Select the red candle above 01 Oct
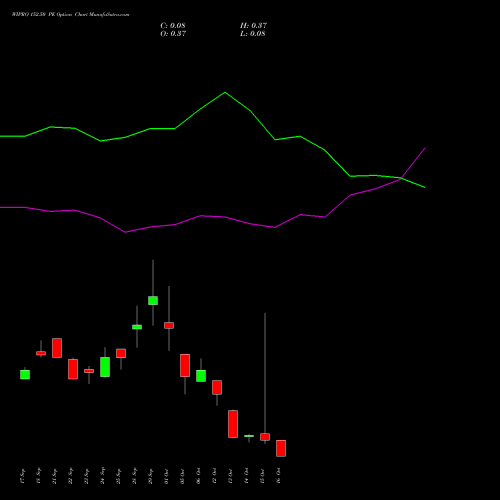This screenshot has height=500, width=500. (169, 325)
